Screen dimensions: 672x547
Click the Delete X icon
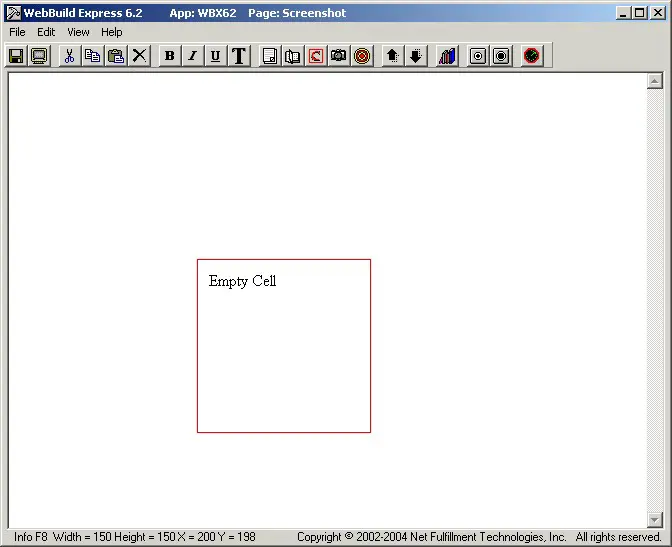[140, 56]
